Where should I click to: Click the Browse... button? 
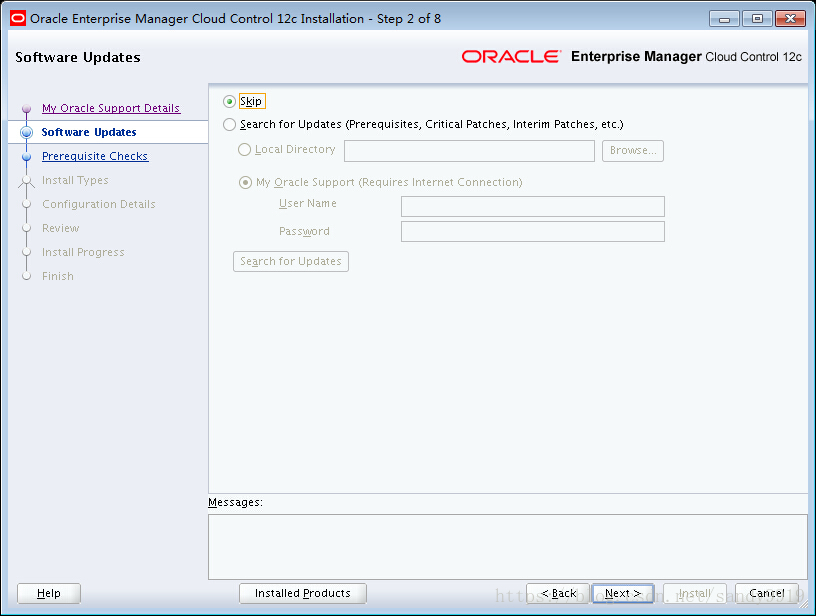633,151
